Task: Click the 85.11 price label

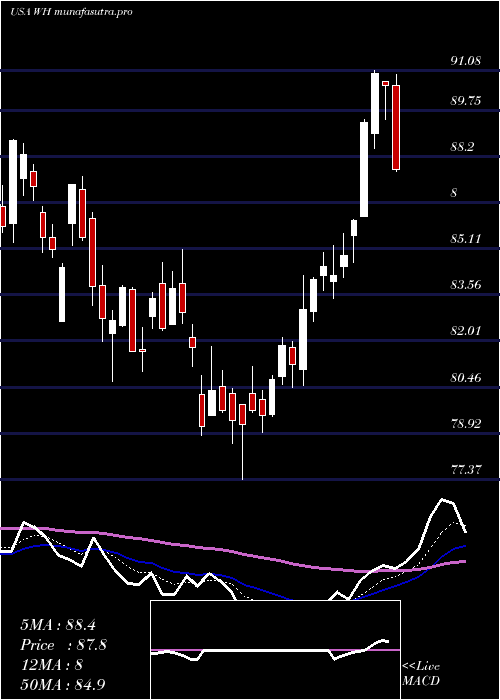Action: [x=466, y=239]
